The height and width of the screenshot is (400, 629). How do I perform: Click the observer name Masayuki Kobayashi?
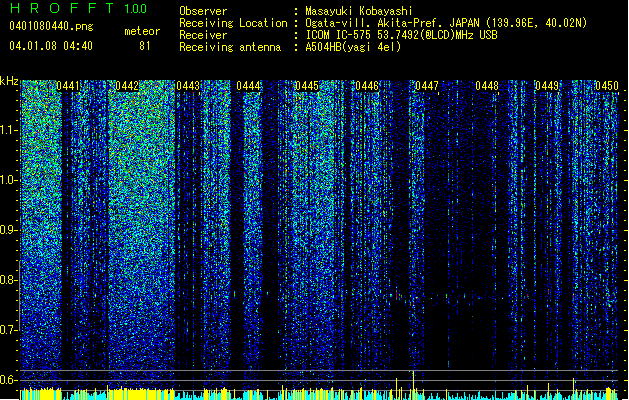[x=358, y=11]
